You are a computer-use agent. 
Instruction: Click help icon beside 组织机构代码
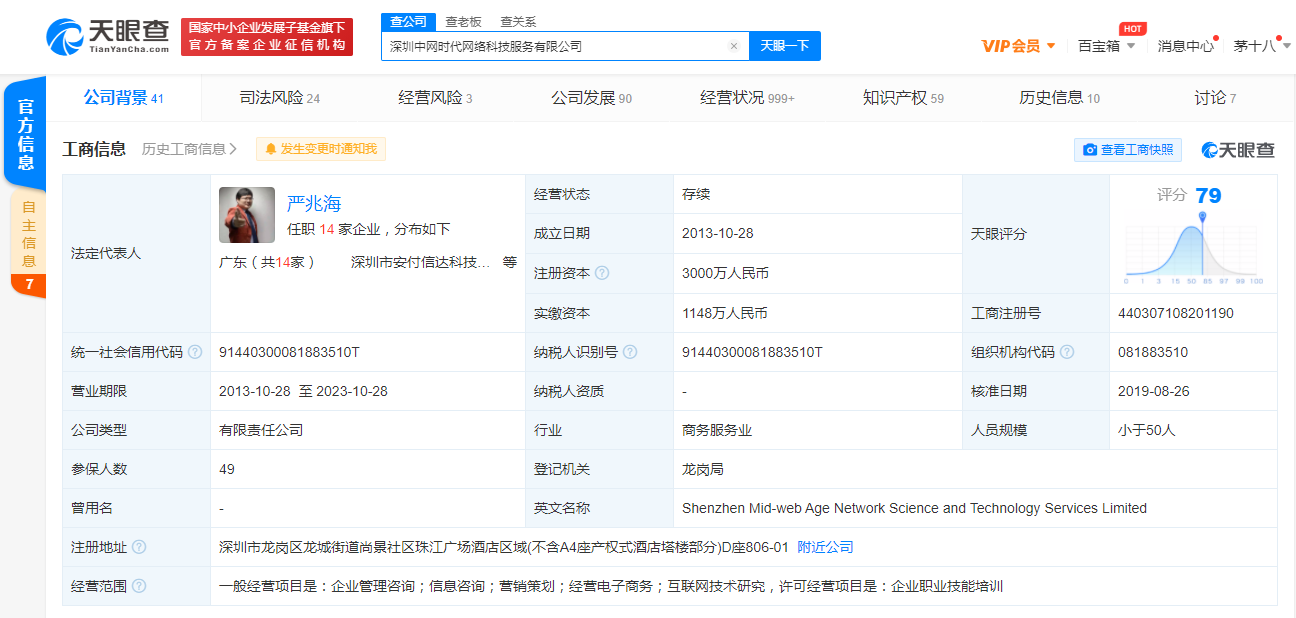pyautogui.click(x=1067, y=352)
